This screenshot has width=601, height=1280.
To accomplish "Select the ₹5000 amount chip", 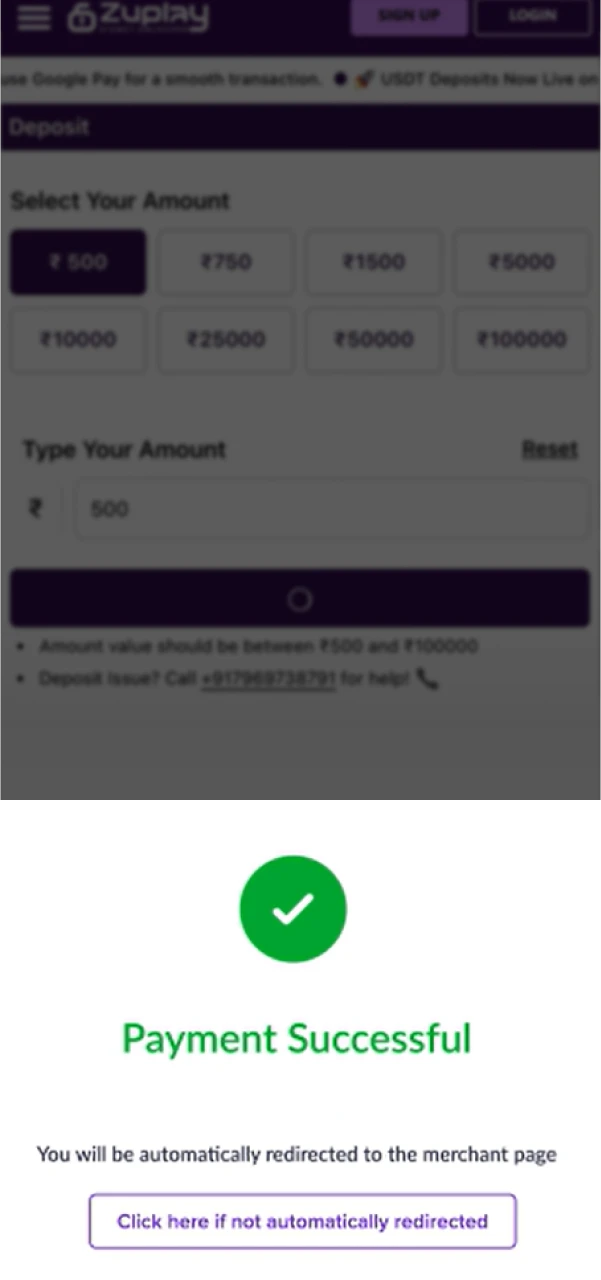I will click(x=521, y=262).
